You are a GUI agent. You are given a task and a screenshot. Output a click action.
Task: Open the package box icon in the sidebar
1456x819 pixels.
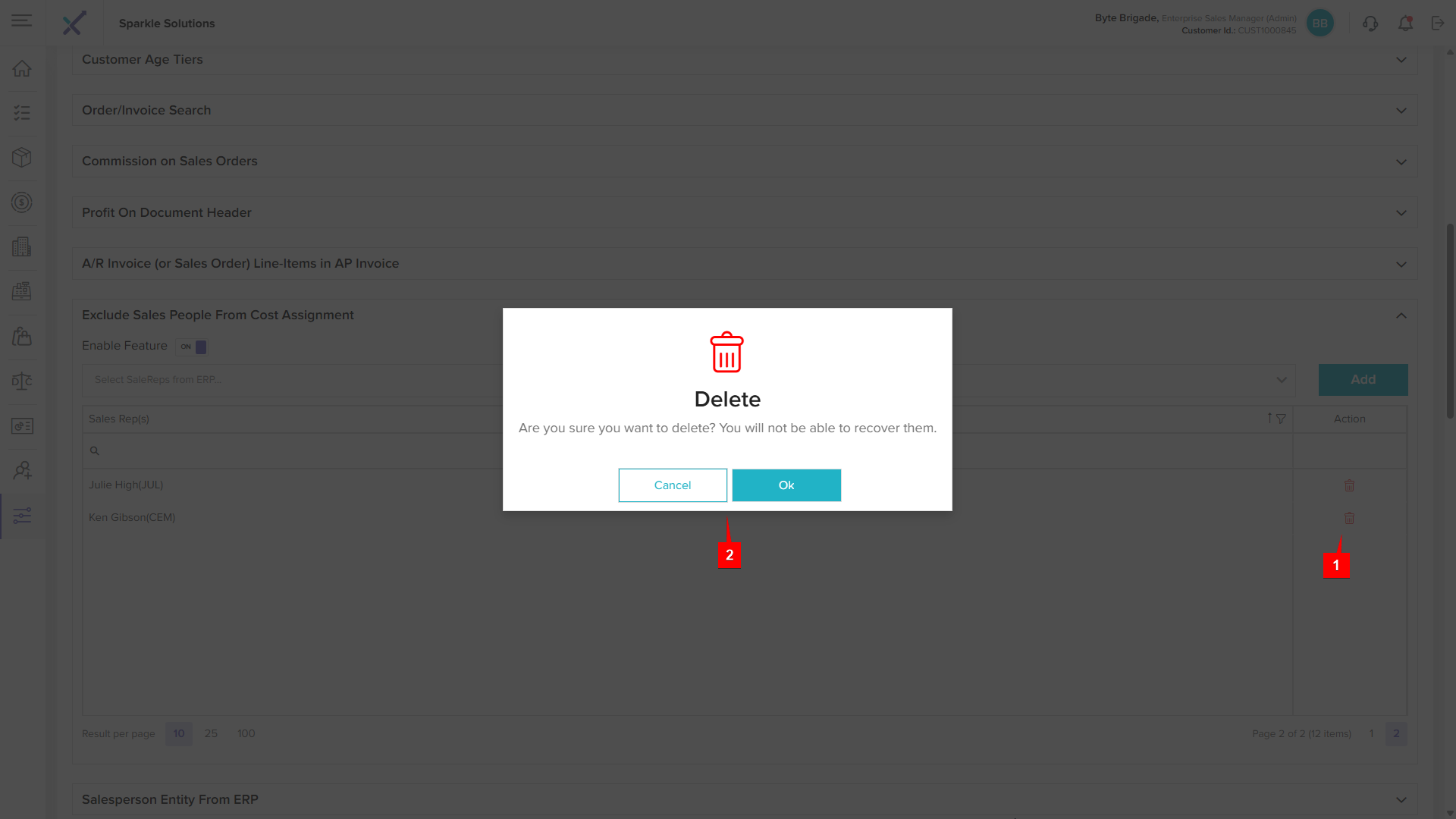[x=22, y=157]
